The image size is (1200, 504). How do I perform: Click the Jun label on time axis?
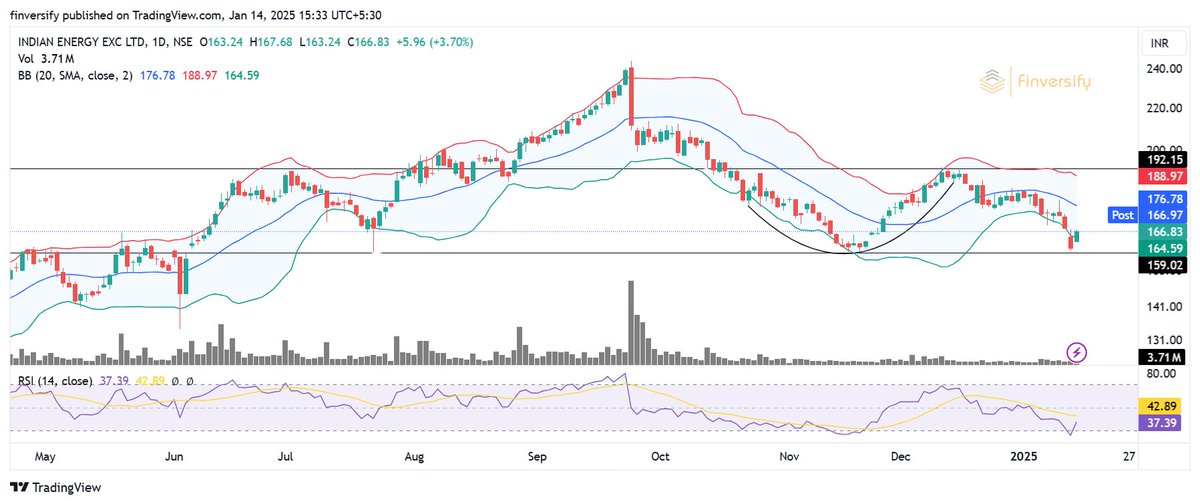[x=174, y=456]
